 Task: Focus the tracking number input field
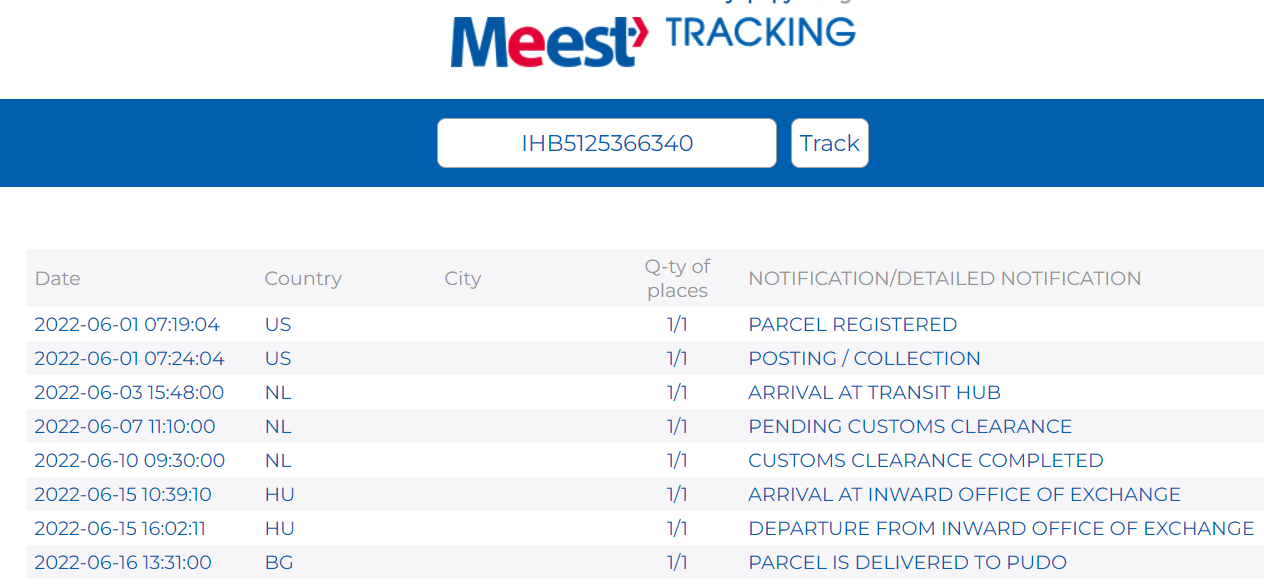(x=606, y=143)
